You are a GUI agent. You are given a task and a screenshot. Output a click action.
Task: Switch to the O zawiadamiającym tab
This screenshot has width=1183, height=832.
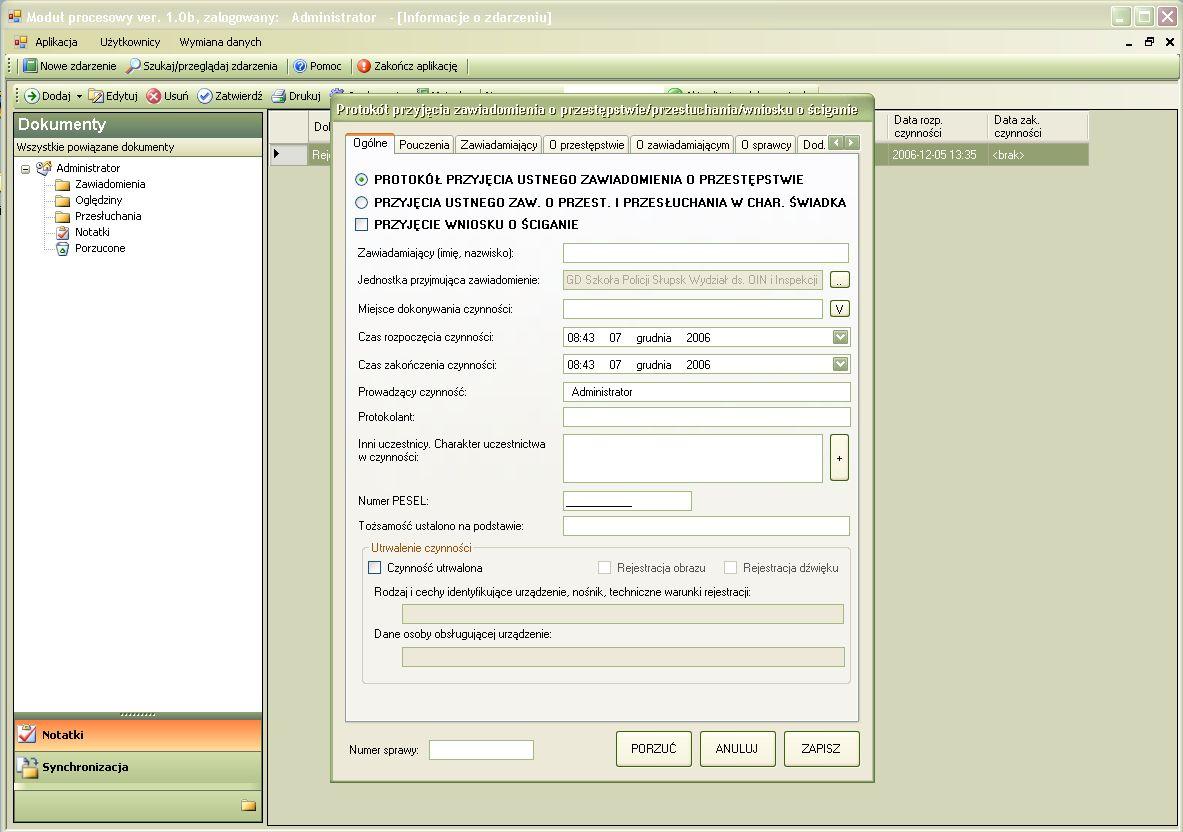click(x=682, y=145)
